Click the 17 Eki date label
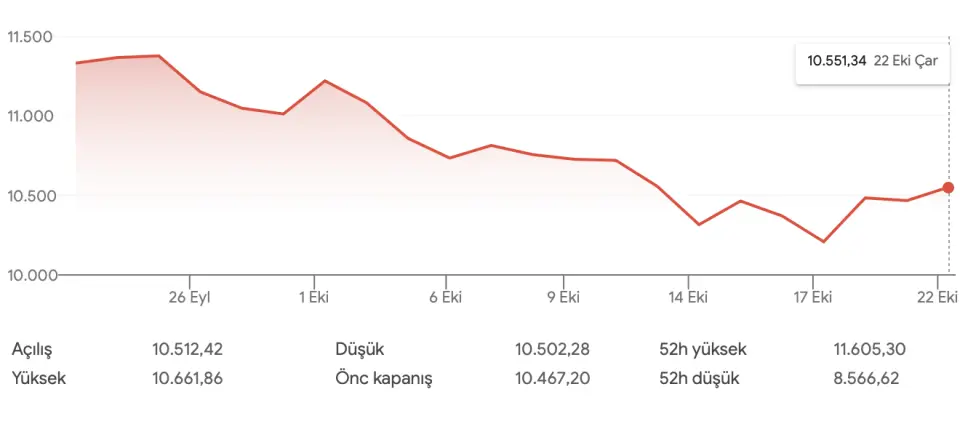This screenshot has width=960, height=448. tap(813, 296)
